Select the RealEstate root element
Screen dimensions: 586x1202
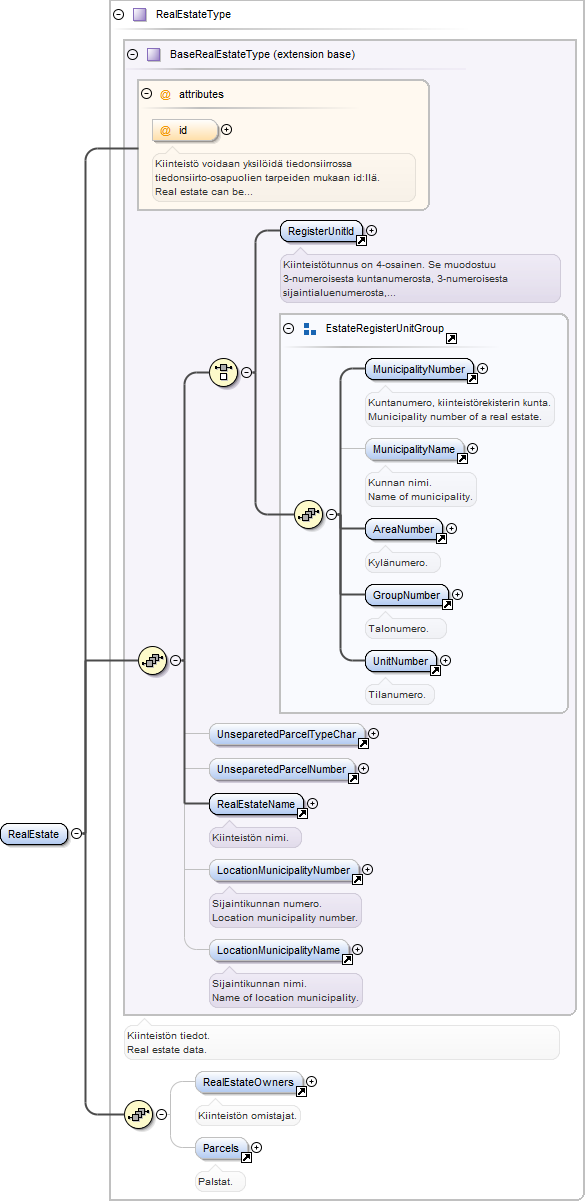point(34,834)
